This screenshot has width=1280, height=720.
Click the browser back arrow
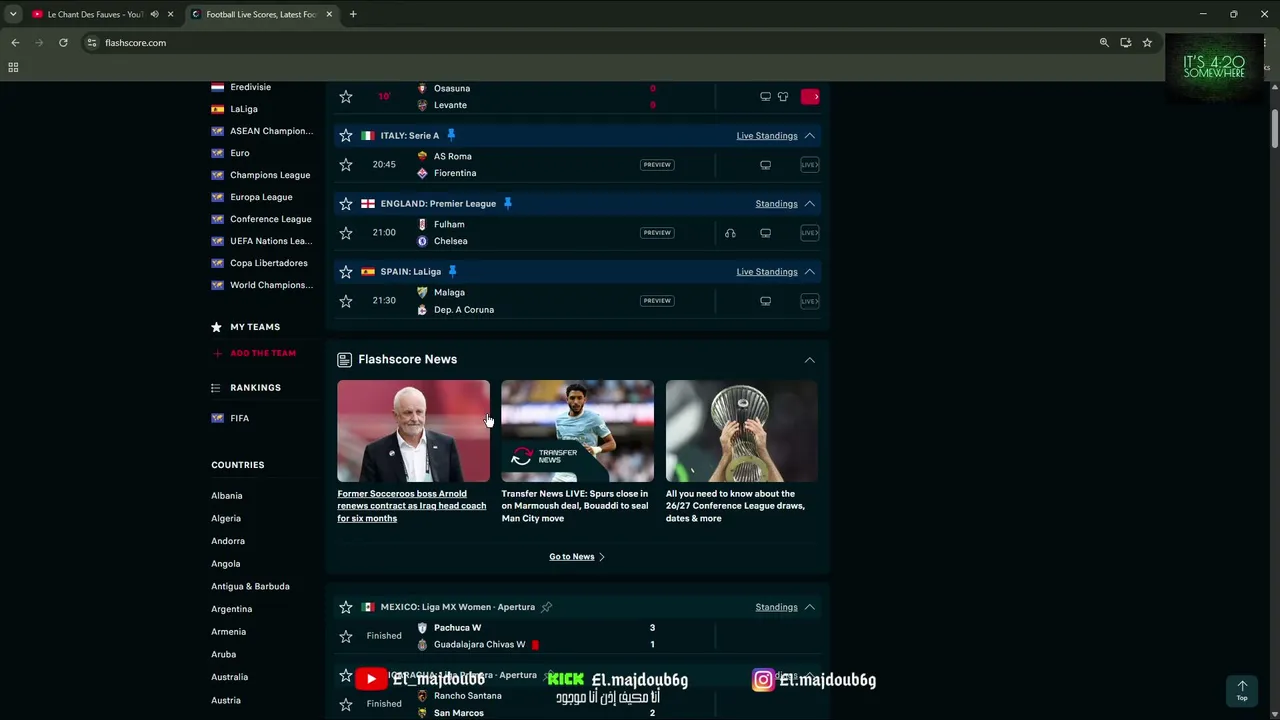(x=15, y=43)
